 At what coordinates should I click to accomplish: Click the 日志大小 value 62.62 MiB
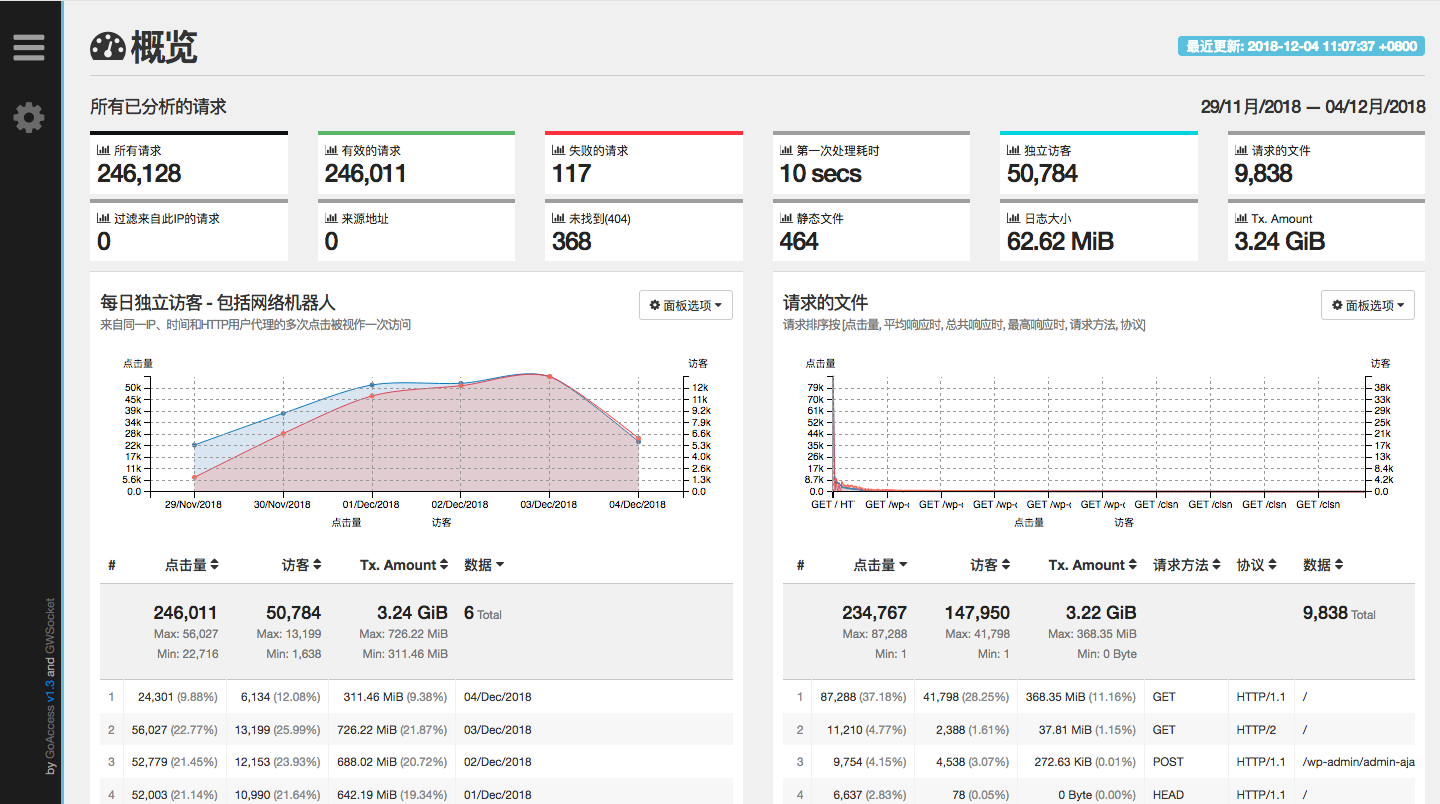pos(1061,241)
